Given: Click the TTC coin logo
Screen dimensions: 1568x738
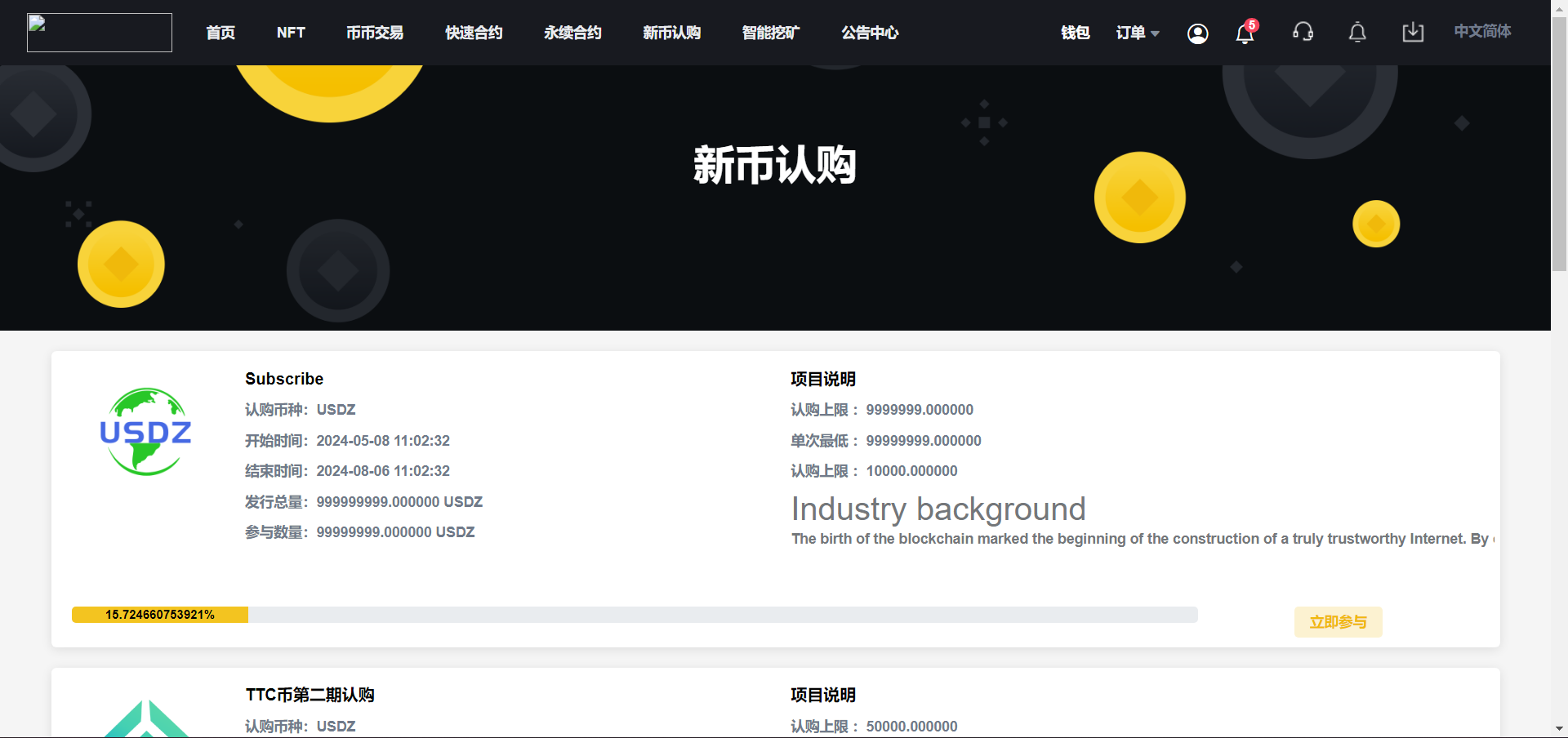Looking at the screenshot, I should click(146, 720).
